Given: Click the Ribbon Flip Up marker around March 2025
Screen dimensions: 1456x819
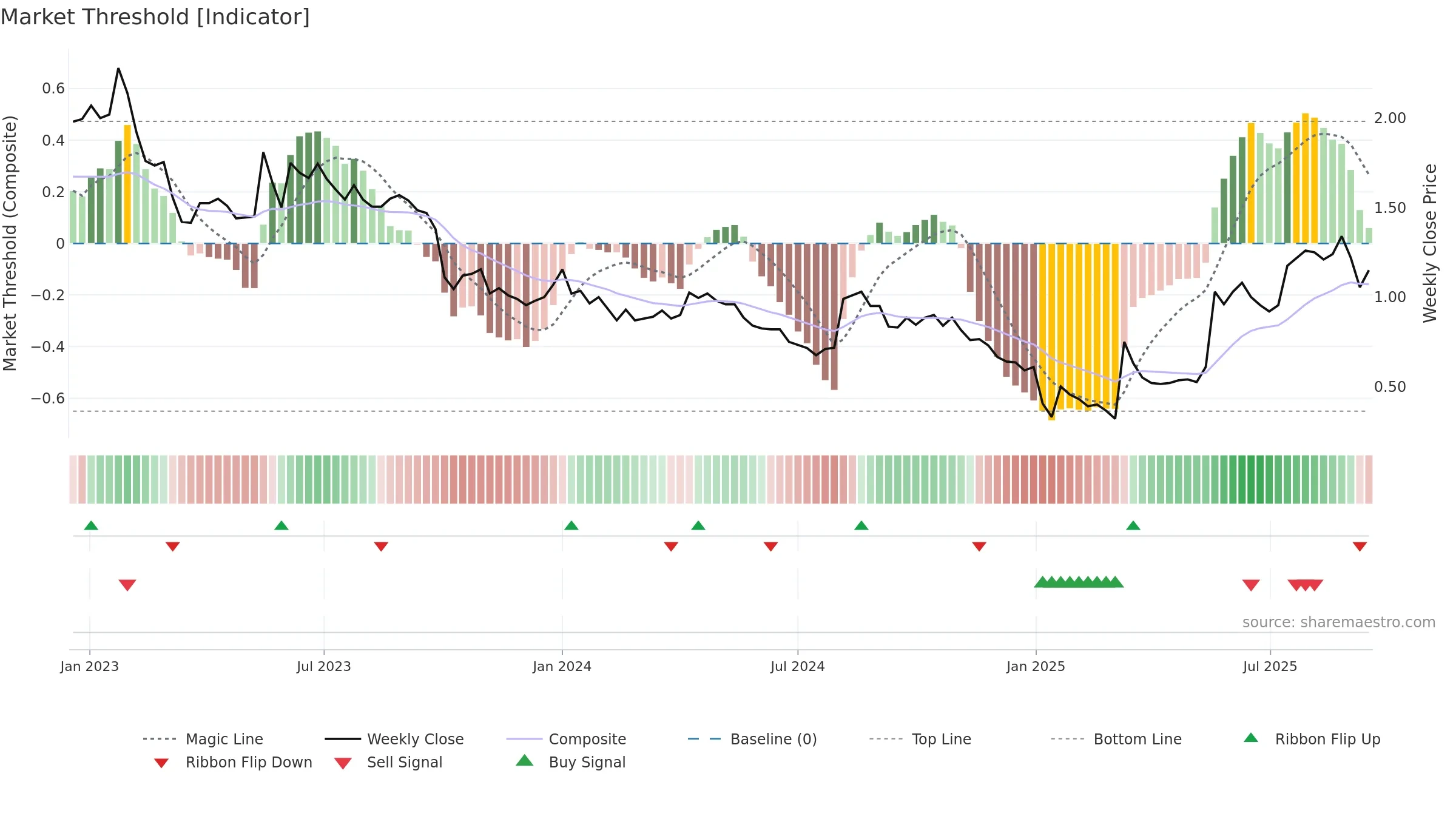Looking at the screenshot, I should [1133, 525].
